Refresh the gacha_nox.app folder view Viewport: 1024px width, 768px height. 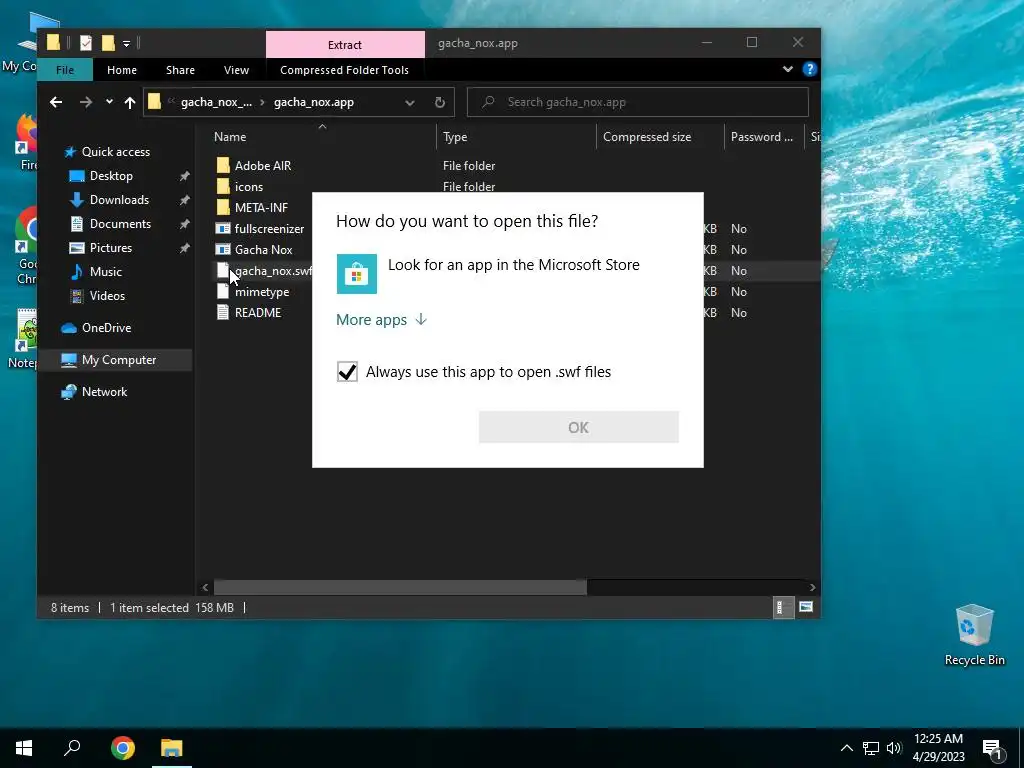[440, 103]
